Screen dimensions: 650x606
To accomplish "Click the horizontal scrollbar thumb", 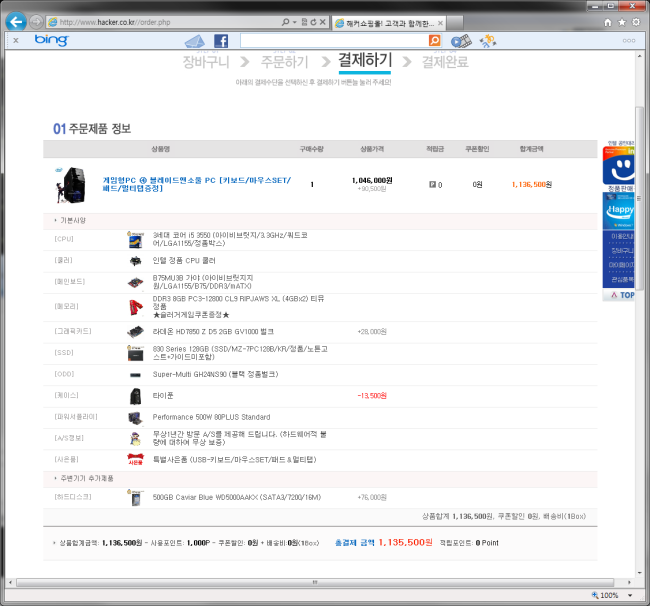I will (x=315, y=582).
